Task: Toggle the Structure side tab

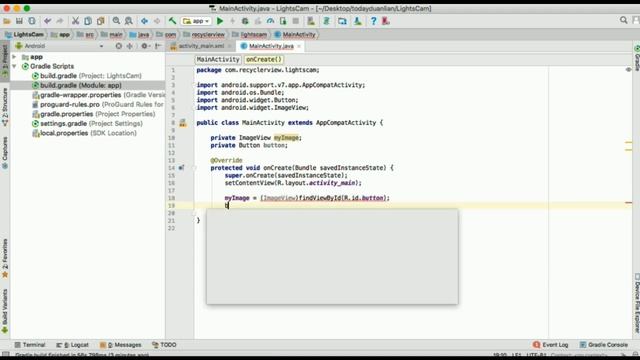Action: point(5,107)
